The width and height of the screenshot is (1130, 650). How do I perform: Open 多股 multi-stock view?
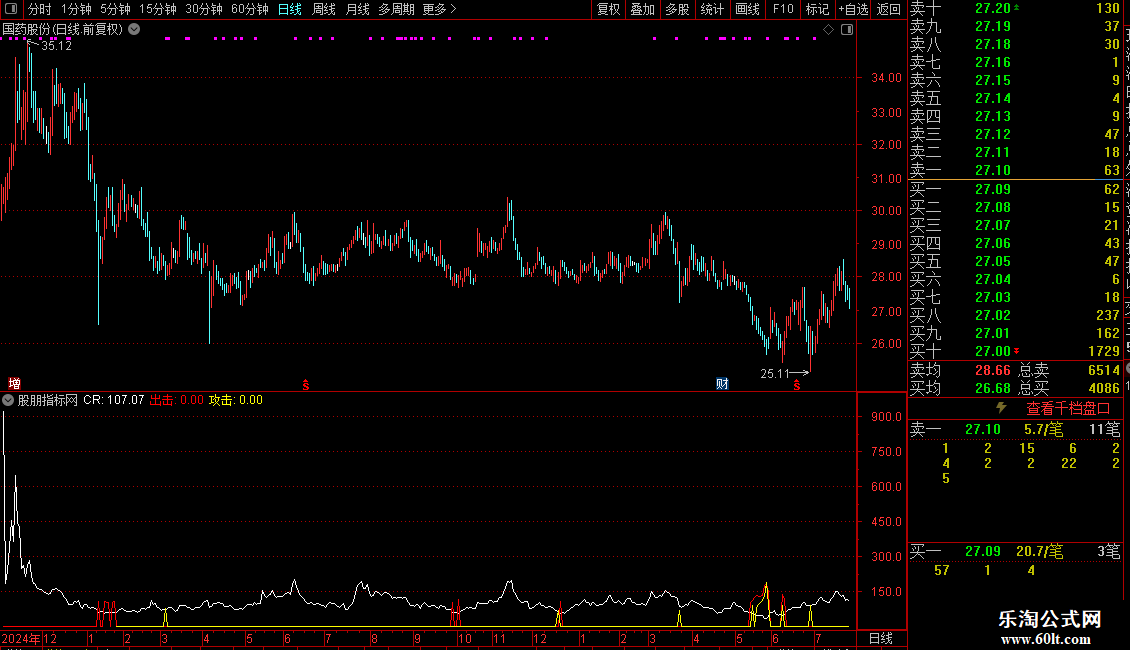click(677, 9)
